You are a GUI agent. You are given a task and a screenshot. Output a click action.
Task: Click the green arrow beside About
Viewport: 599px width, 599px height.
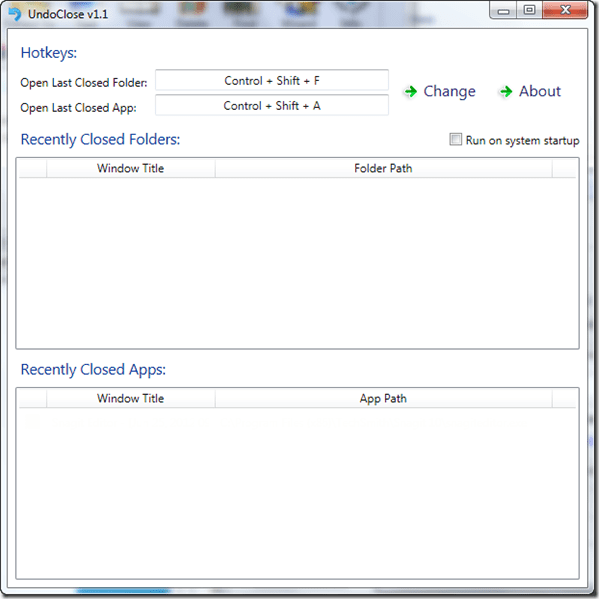(506, 91)
